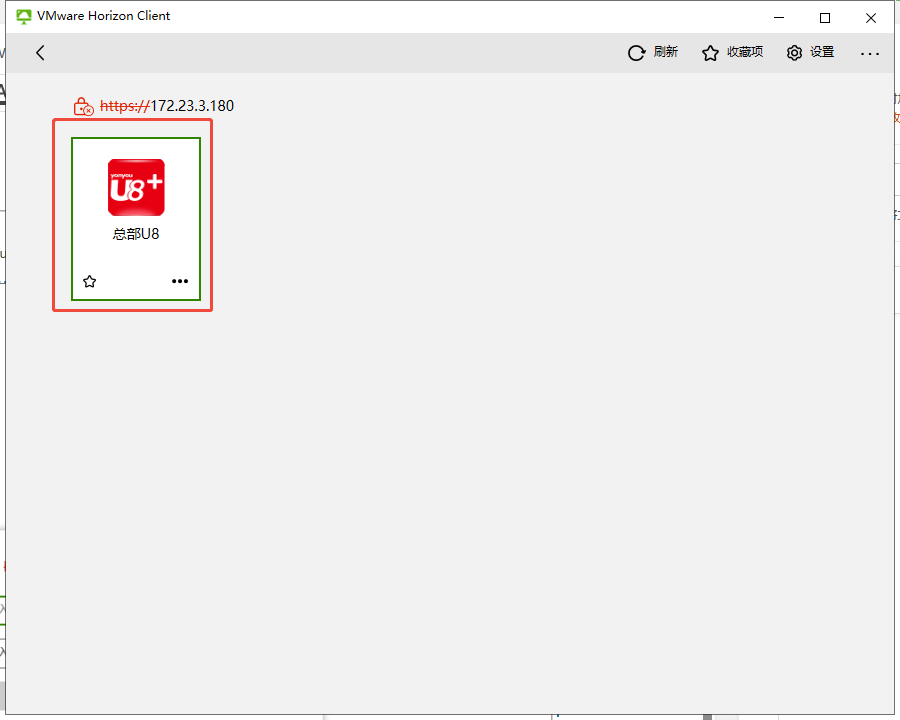
Task: Click the VMware Horizon Client title icon
Action: [24, 16]
